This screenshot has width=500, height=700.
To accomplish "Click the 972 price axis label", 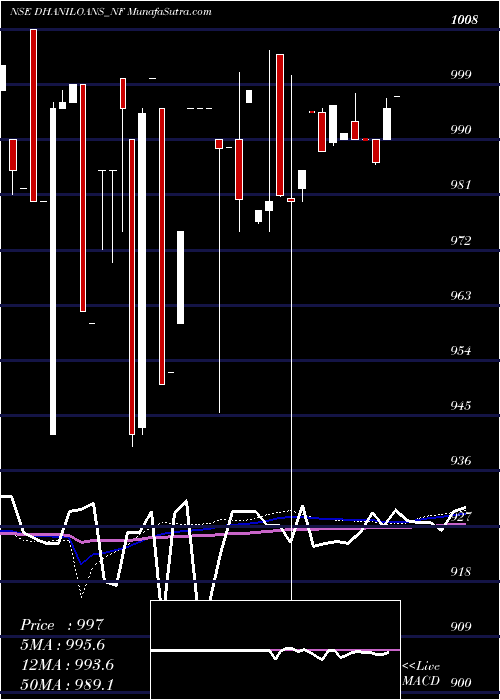I will [x=459, y=241].
